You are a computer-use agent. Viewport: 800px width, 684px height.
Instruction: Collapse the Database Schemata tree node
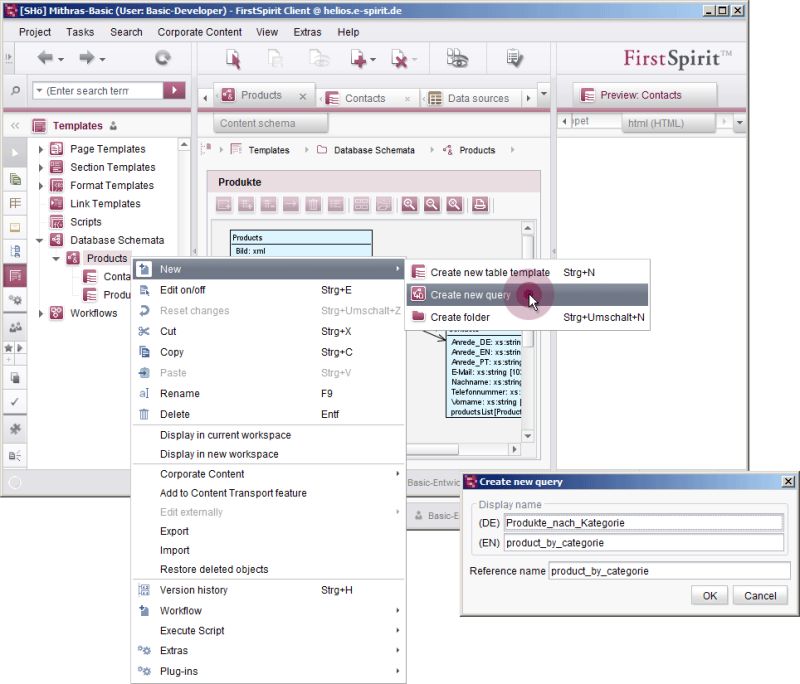(x=40, y=240)
